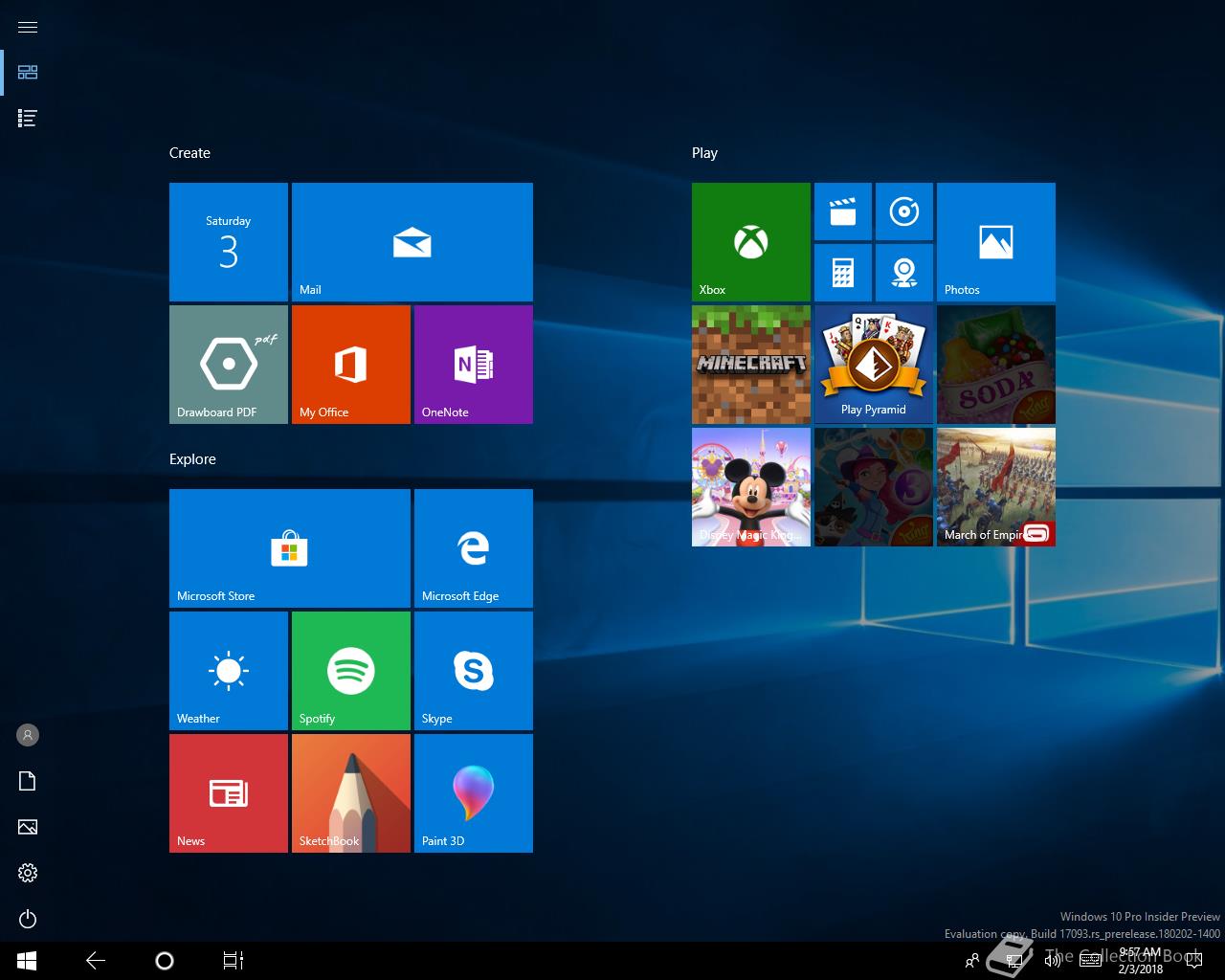
Task: Open the Action Center notifications icon
Action: click(x=1193, y=961)
